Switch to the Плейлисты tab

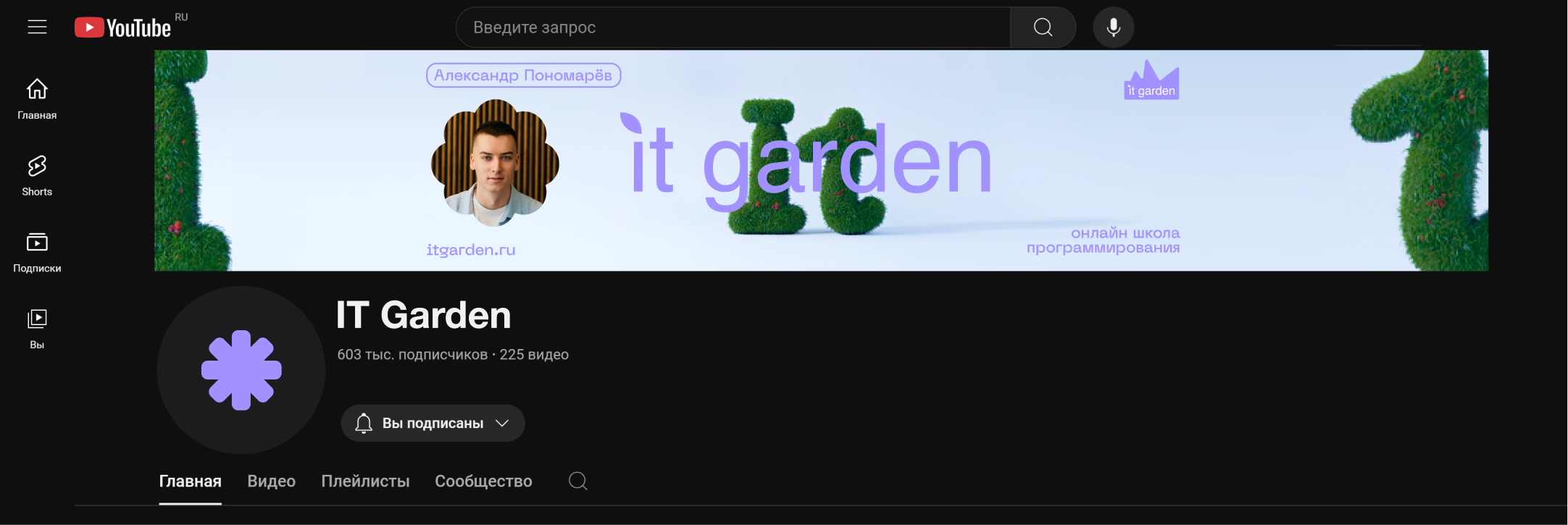tap(365, 482)
